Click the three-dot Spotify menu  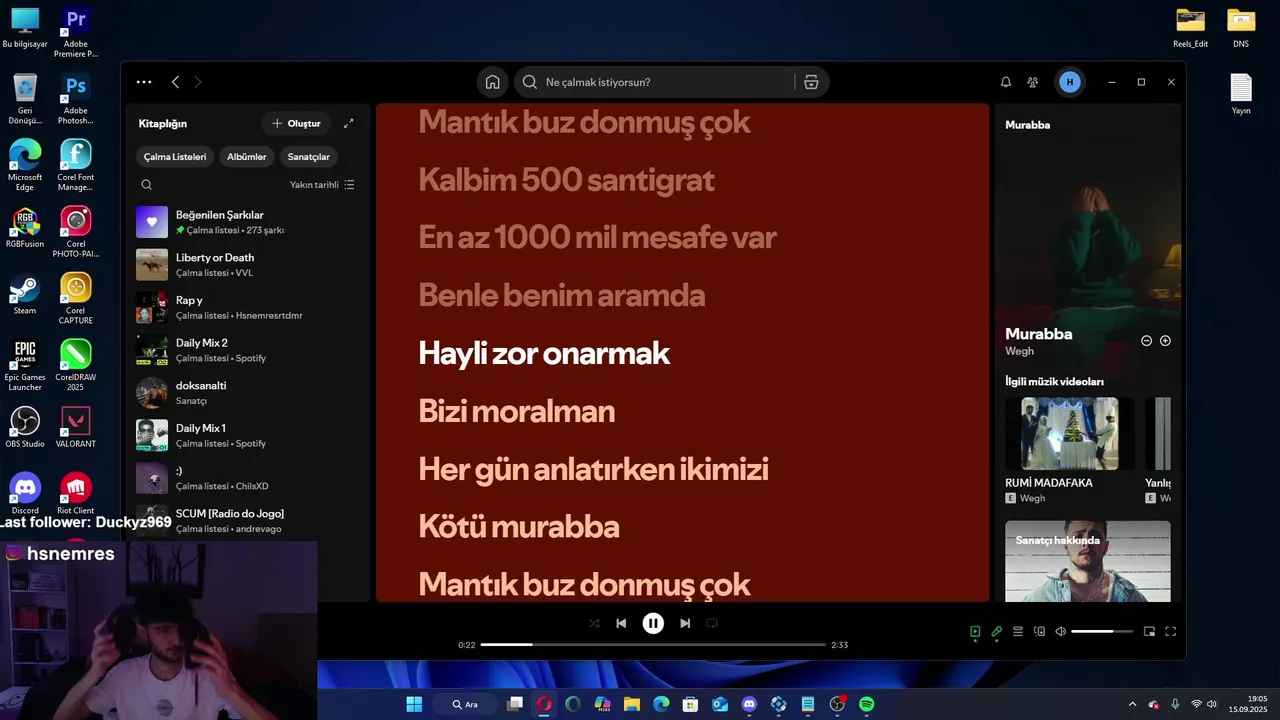tap(144, 82)
